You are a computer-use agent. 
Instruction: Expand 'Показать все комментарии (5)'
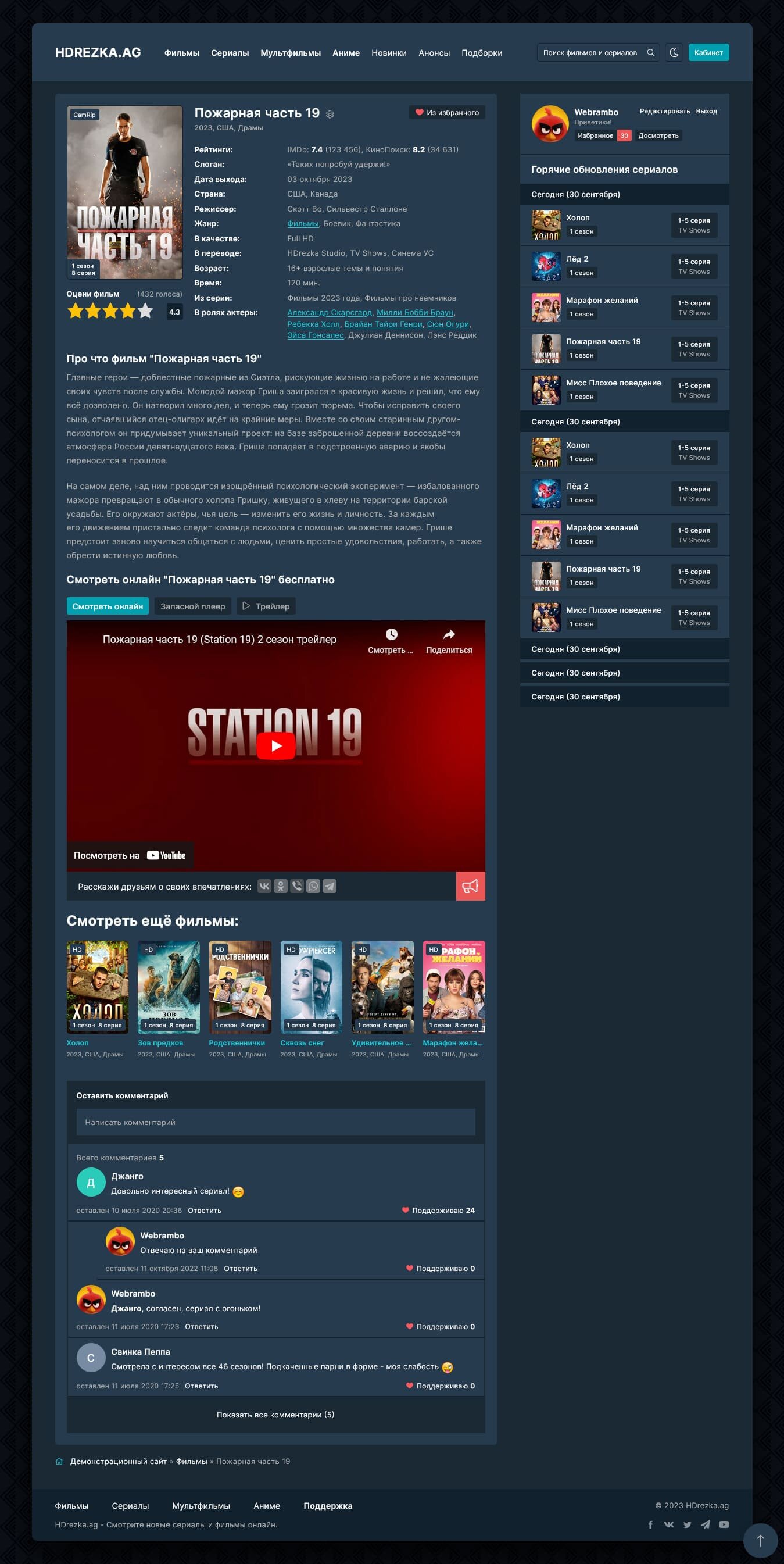coord(275,1415)
